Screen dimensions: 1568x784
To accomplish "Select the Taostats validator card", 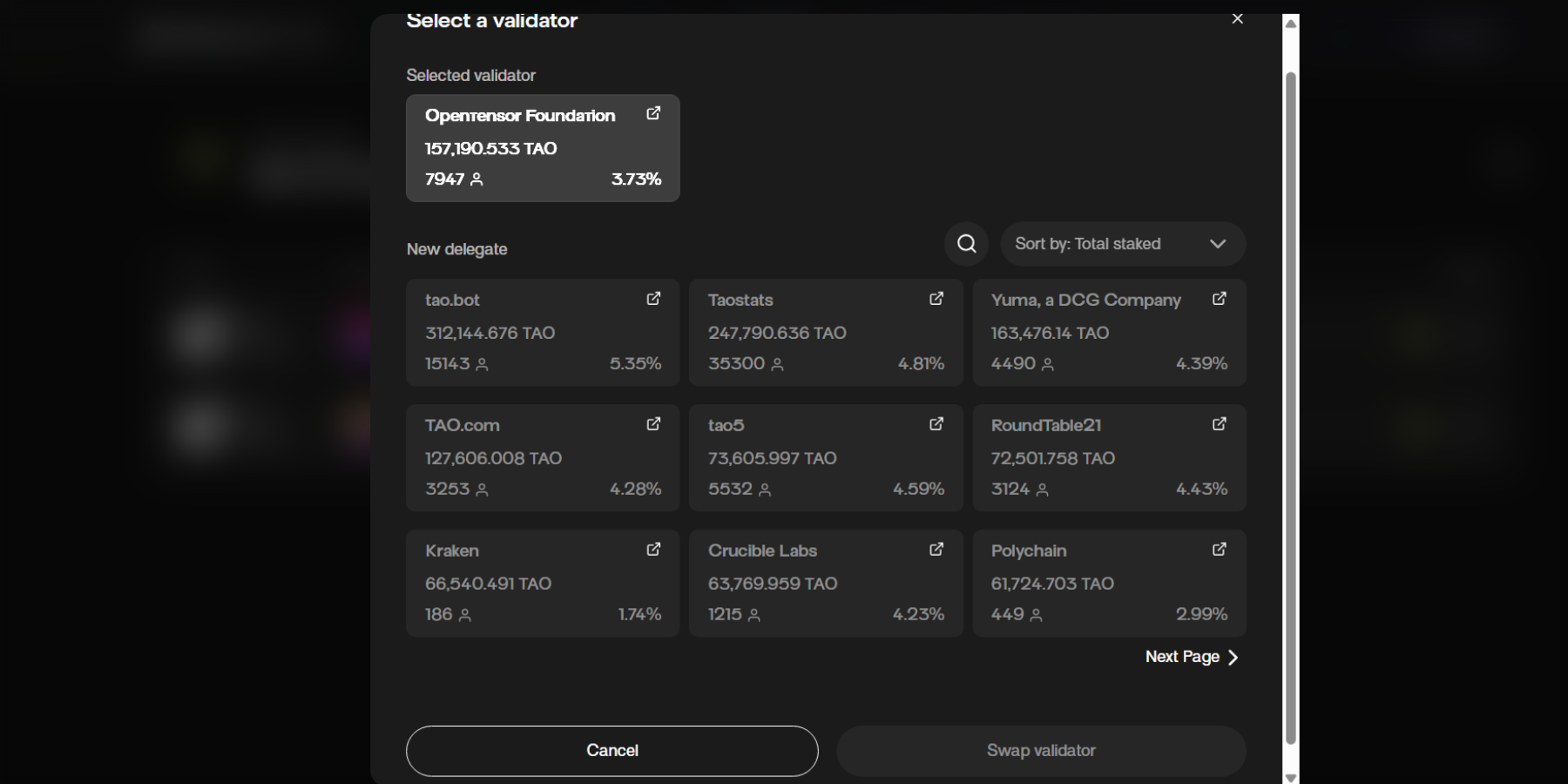I will click(x=825, y=333).
